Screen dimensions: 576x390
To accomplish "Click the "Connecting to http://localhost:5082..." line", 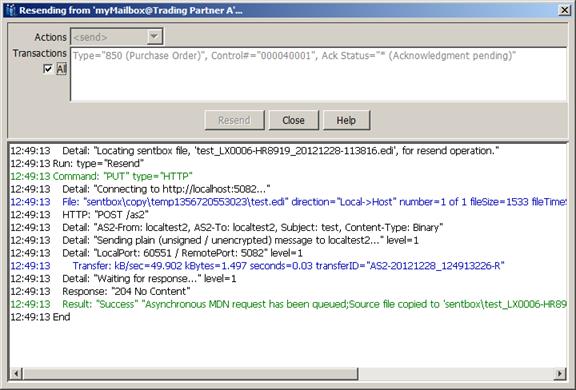I will [140, 189].
